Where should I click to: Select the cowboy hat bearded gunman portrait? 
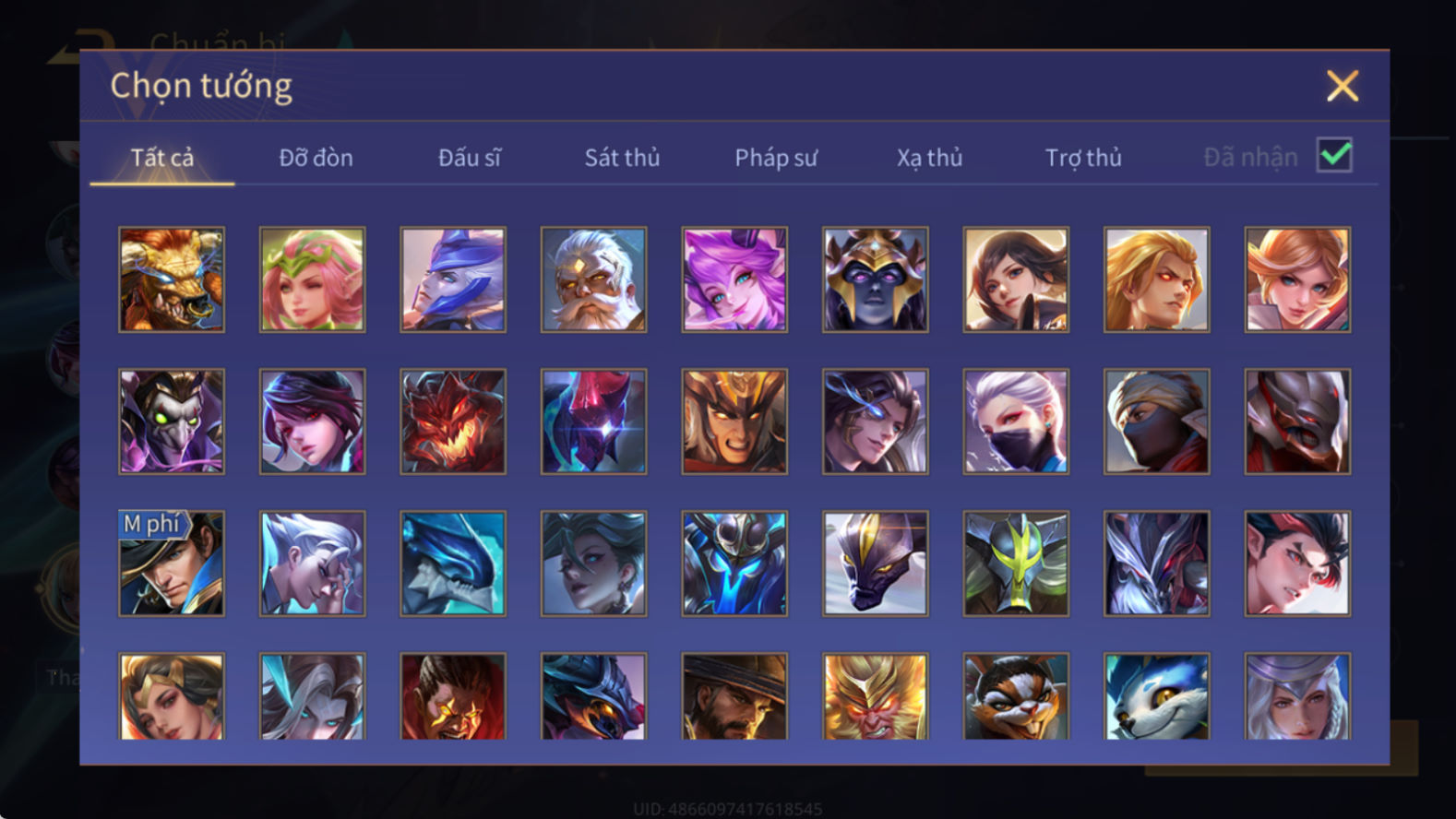click(x=734, y=696)
